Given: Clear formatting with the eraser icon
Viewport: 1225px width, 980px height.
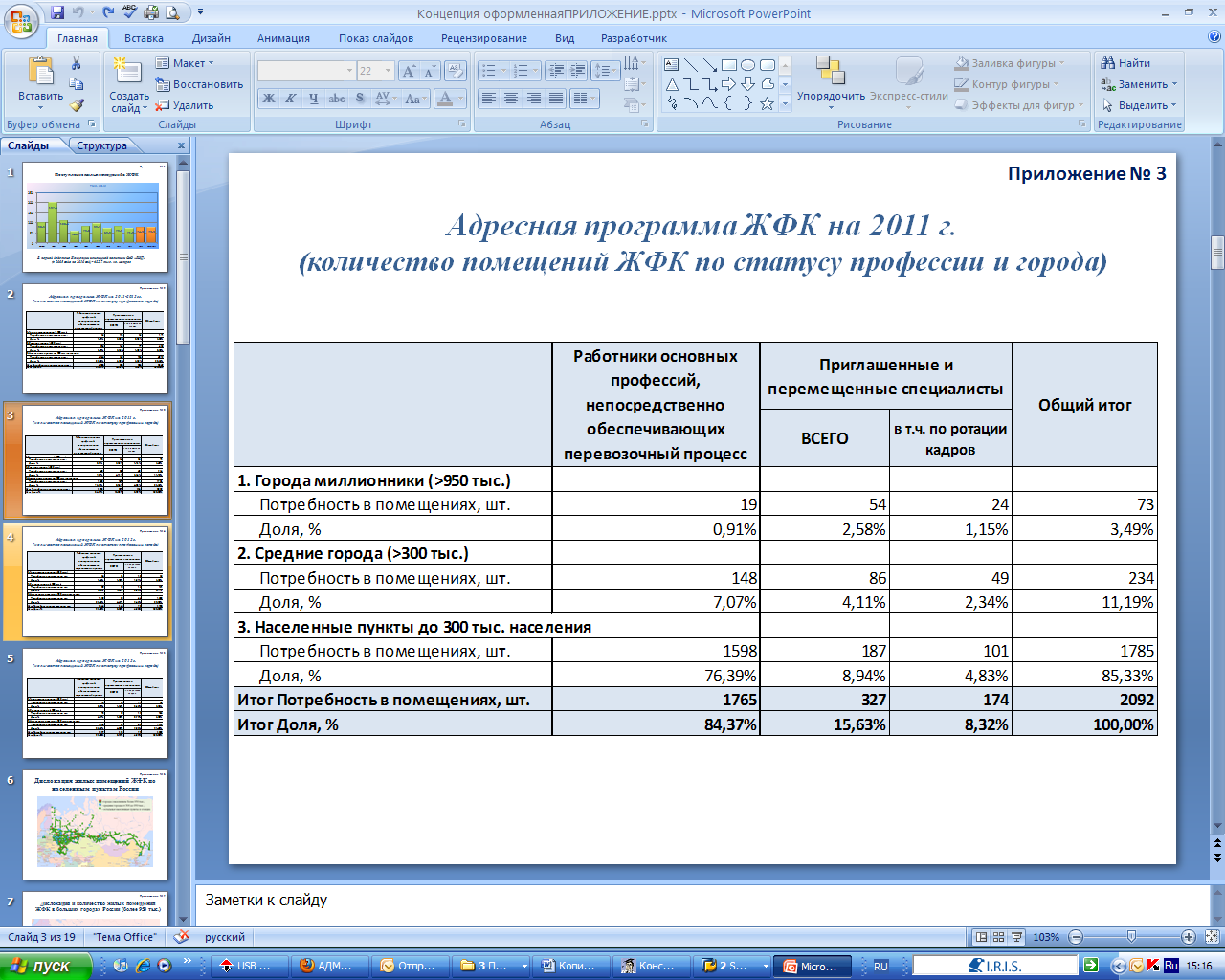Looking at the screenshot, I should 456,71.
